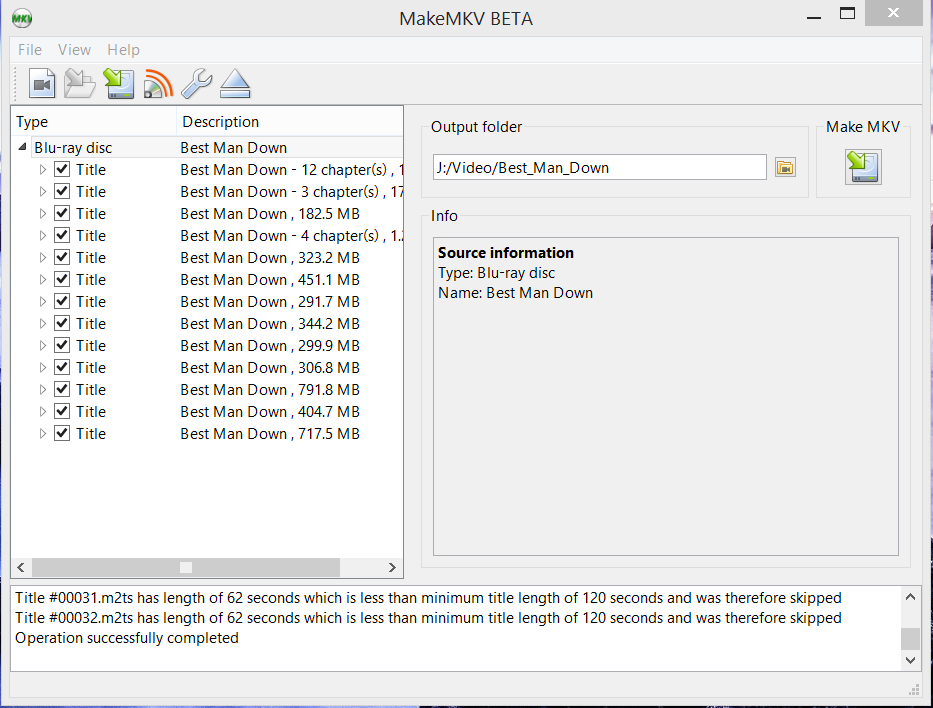
Task: Click the 'Source information' heading
Action: 506,253
